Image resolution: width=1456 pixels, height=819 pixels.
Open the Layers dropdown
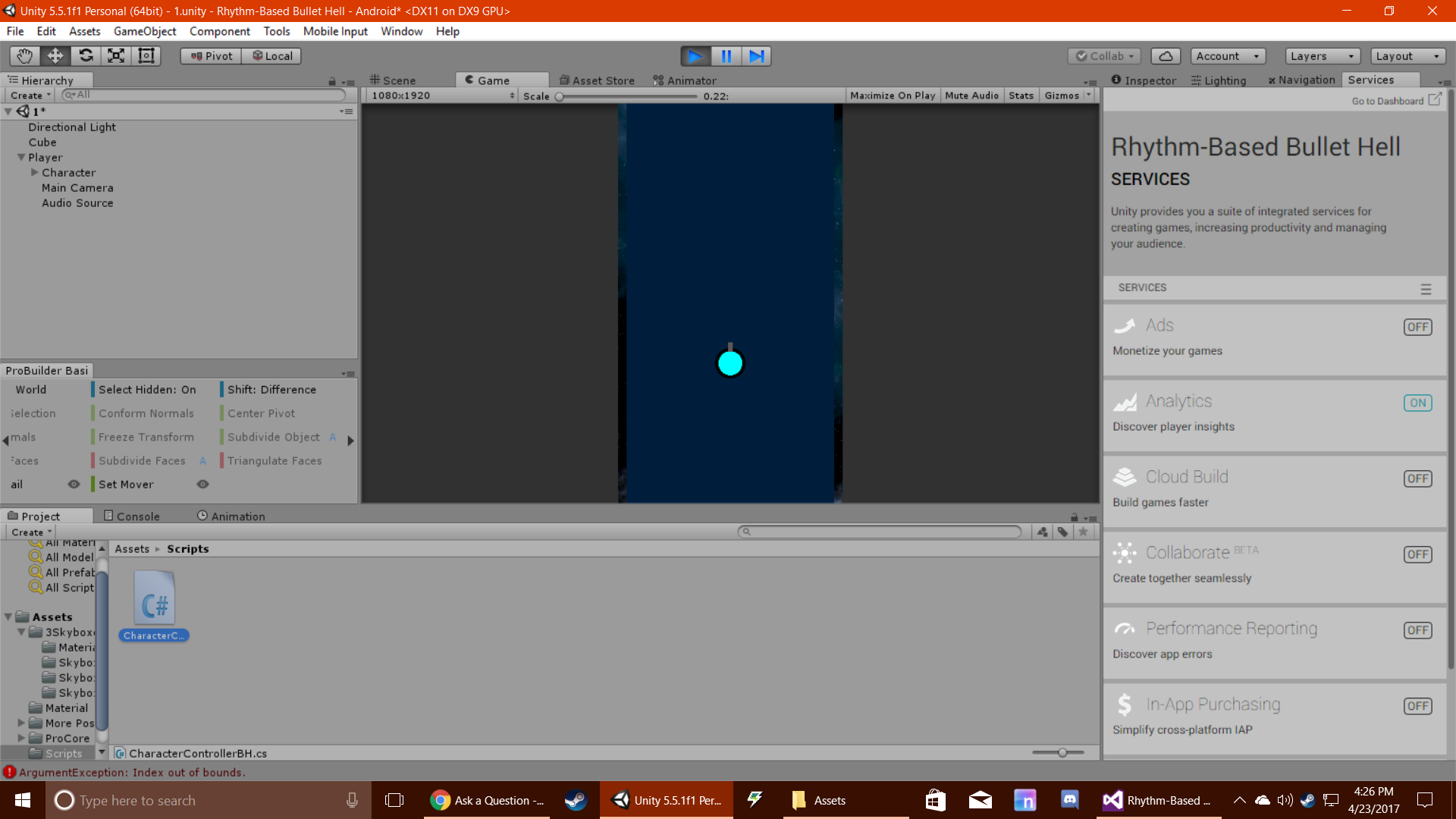tap(1323, 56)
